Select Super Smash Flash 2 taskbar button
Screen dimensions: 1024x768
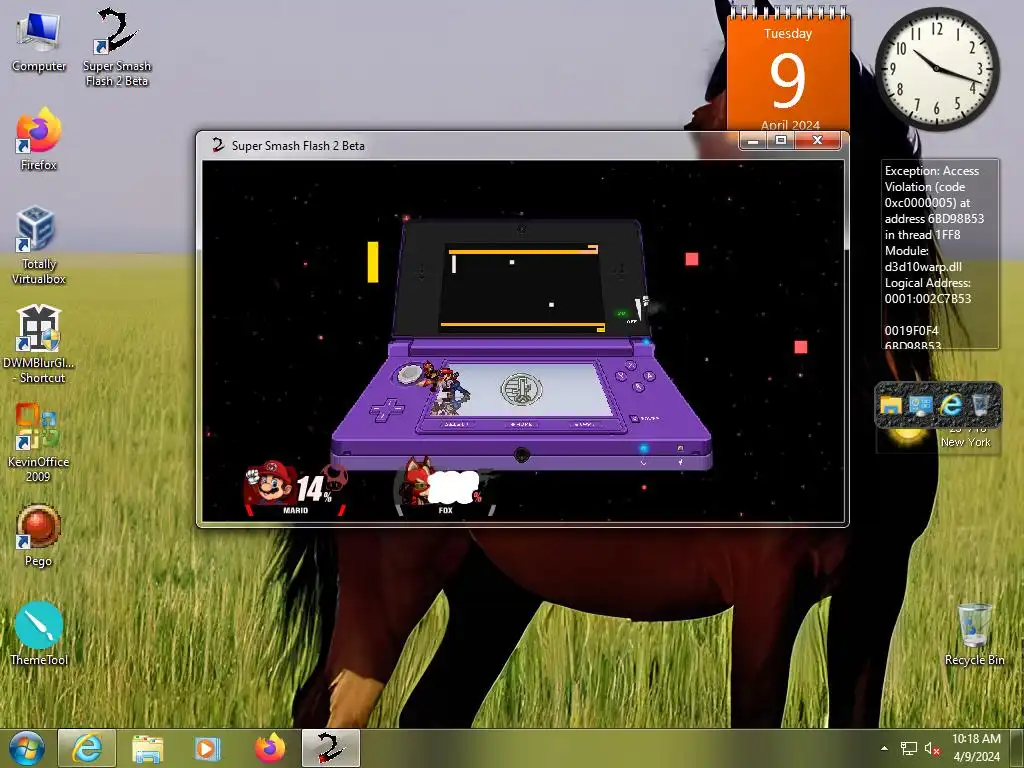(x=330, y=748)
